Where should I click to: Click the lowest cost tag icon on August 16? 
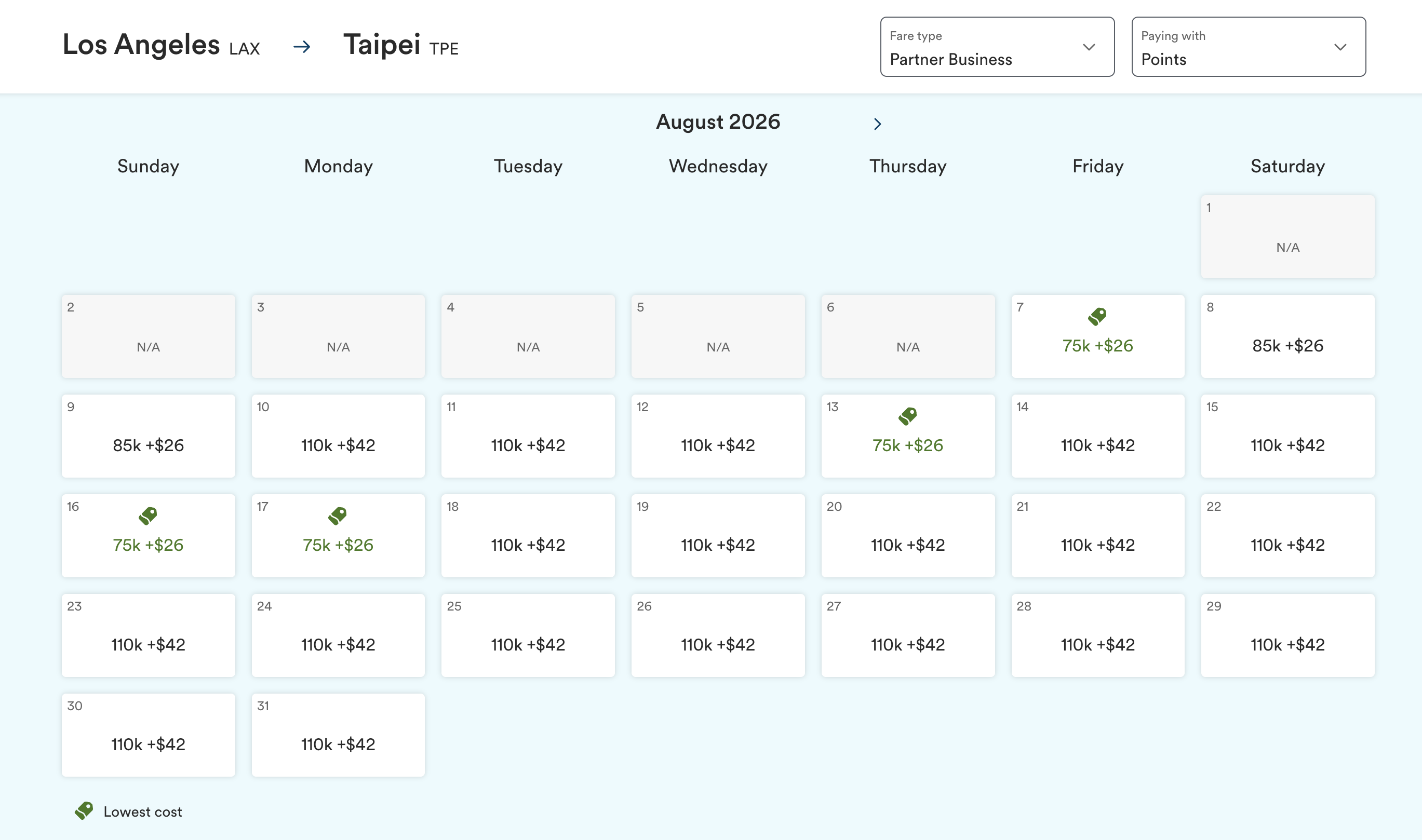pyautogui.click(x=147, y=516)
